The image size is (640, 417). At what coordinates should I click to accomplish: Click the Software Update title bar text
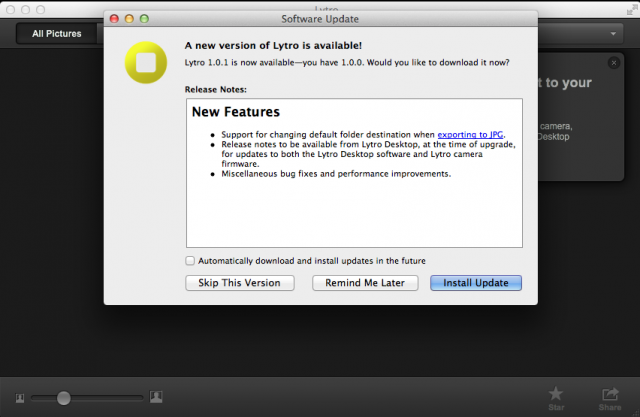[320, 19]
